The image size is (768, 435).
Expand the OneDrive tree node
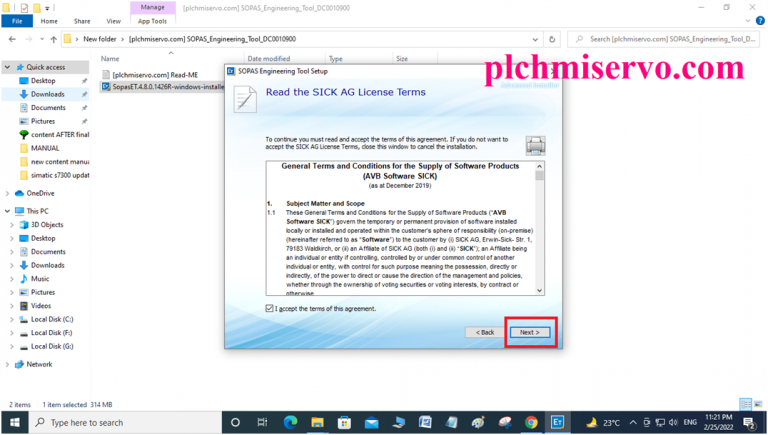pos(7,193)
